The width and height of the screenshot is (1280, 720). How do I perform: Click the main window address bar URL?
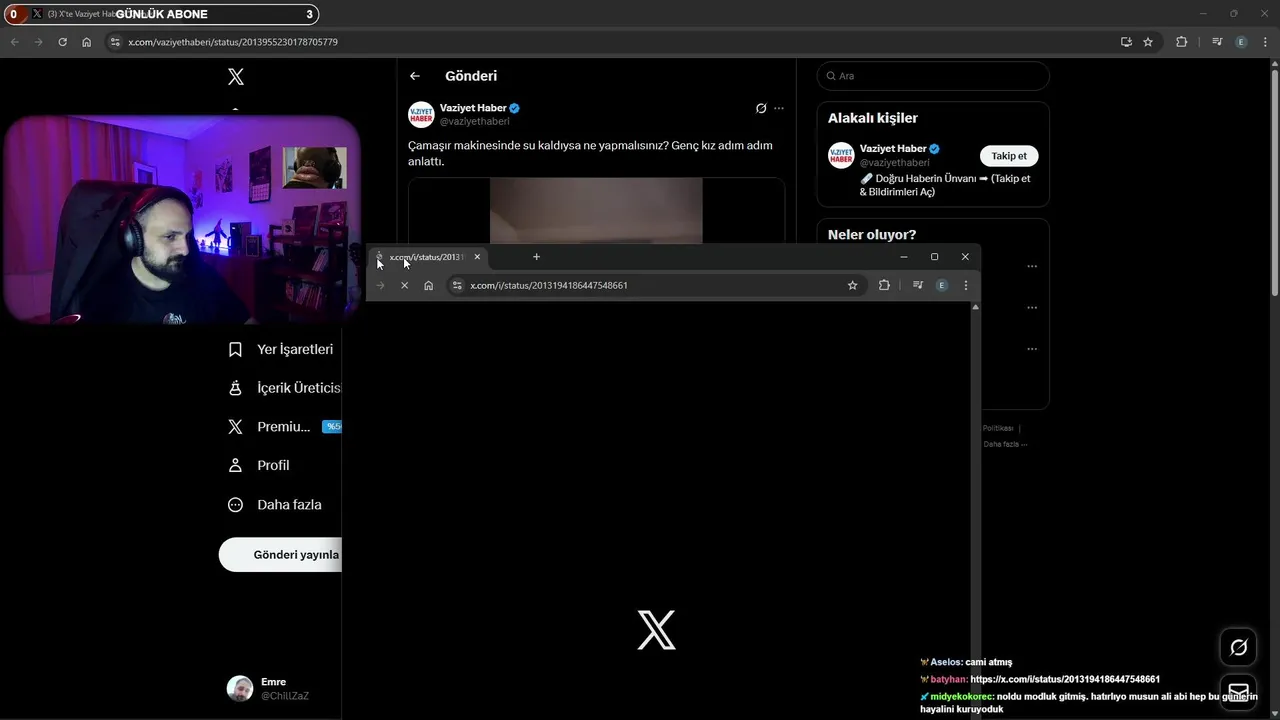(233, 42)
